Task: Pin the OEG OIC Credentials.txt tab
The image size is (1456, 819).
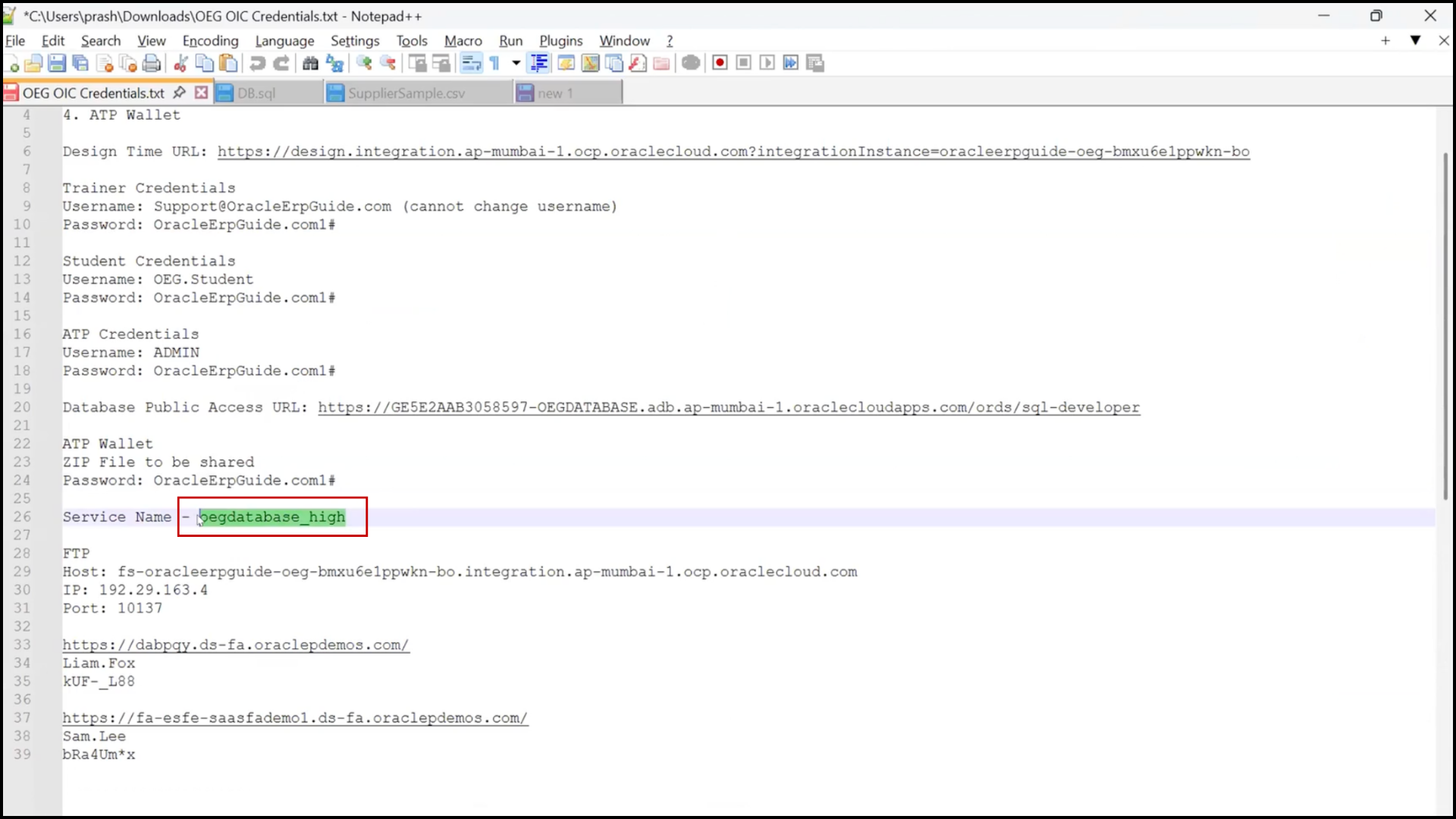Action: (179, 93)
